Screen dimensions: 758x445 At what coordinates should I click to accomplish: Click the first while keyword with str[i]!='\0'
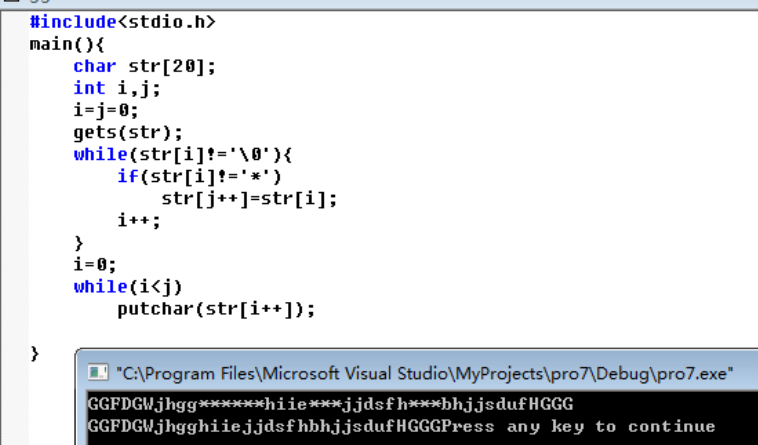(101, 155)
